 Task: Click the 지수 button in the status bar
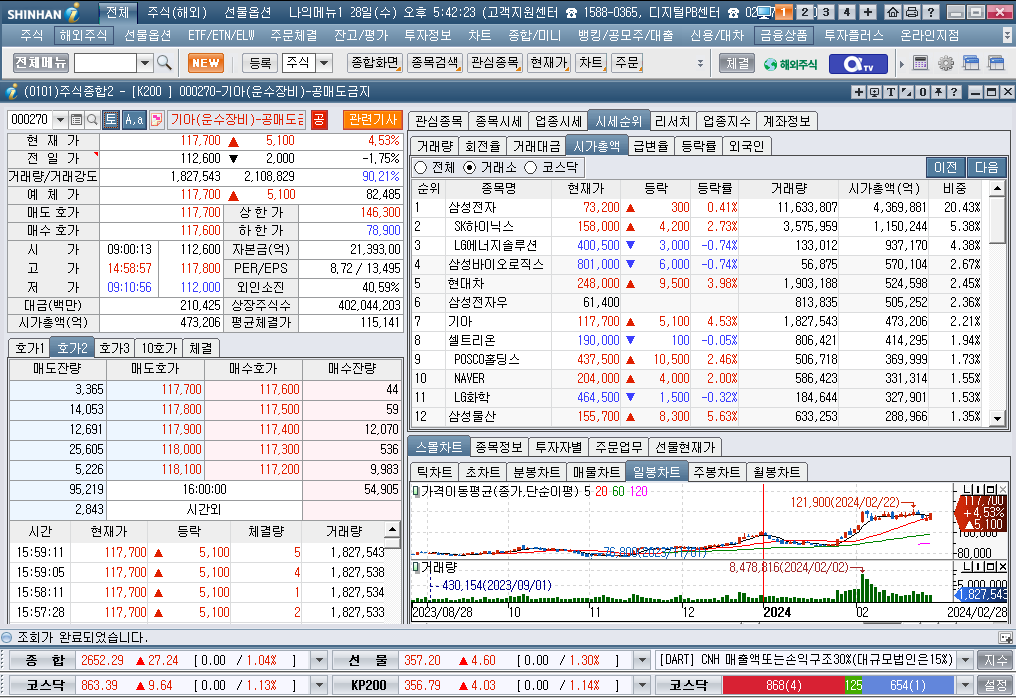click(x=996, y=661)
